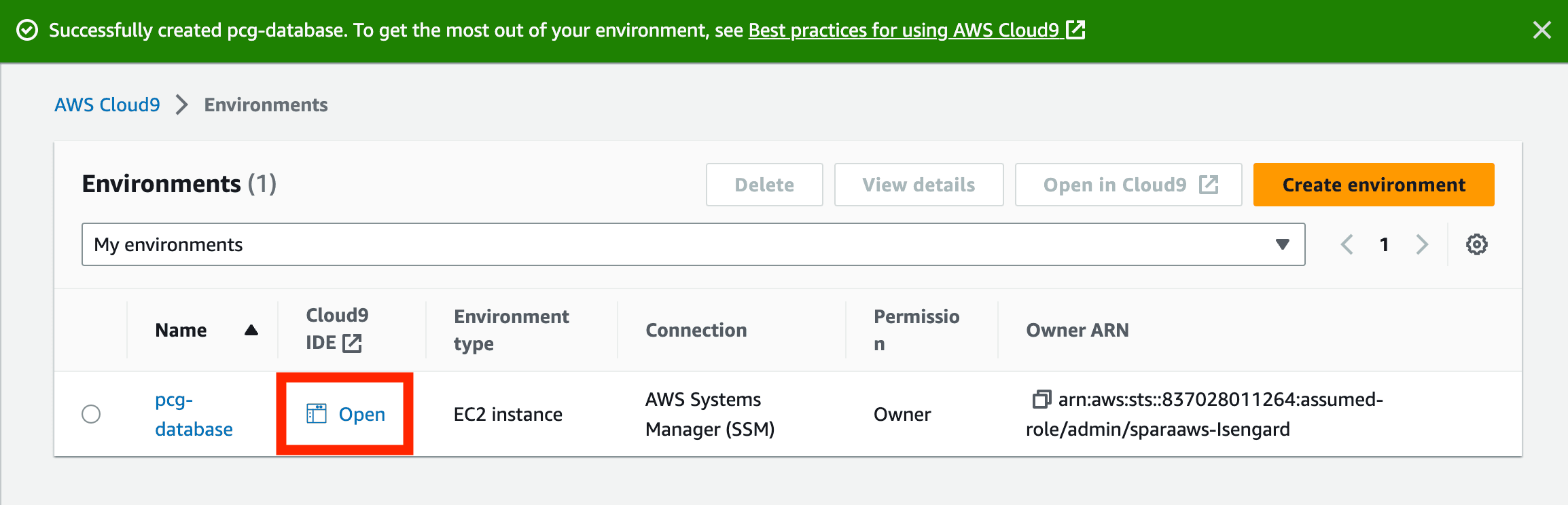Click Create environment button

tap(1374, 185)
